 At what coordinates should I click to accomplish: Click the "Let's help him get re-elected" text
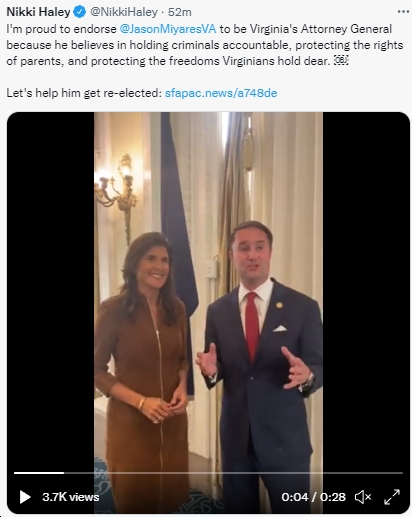pyautogui.click(x=84, y=93)
